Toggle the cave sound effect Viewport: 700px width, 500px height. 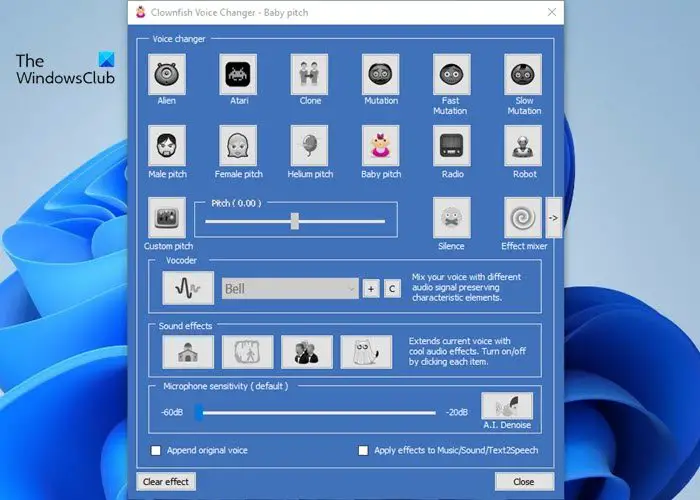pos(247,352)
